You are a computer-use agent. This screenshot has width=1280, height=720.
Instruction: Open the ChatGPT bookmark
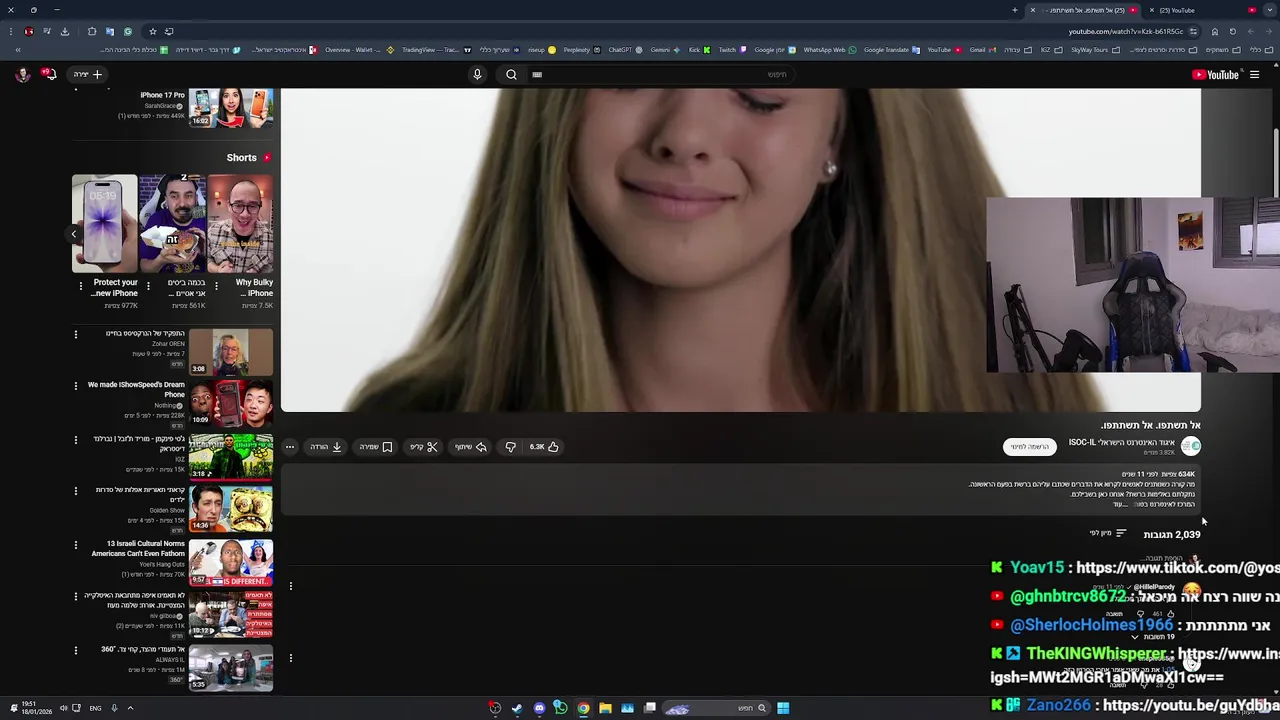(626, 49)
